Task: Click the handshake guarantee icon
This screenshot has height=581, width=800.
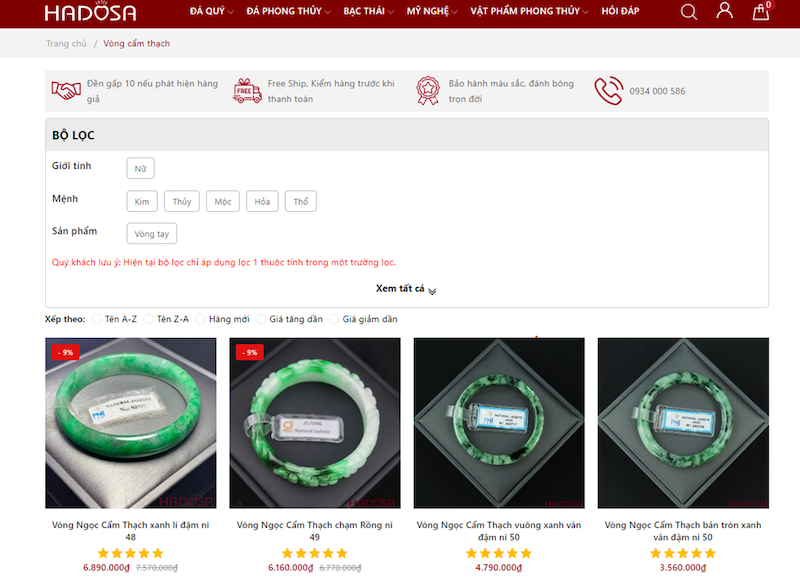Action: [x=66, y=91]
